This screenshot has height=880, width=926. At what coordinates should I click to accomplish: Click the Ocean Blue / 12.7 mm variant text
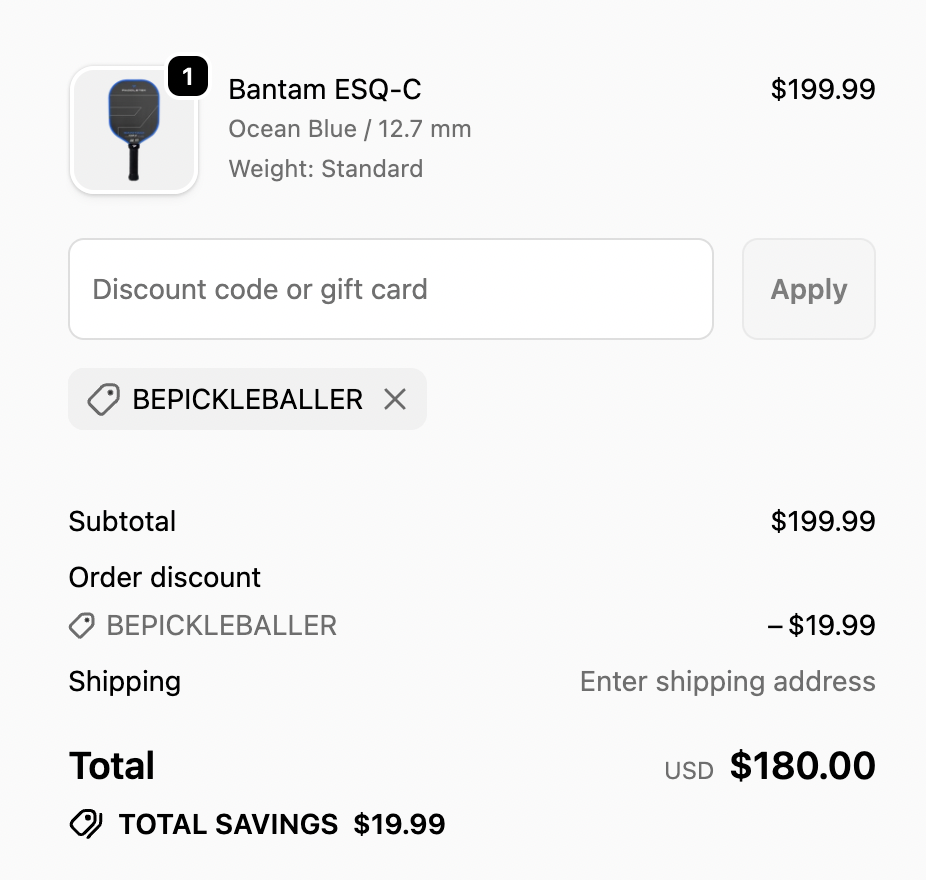coord(349,129)
